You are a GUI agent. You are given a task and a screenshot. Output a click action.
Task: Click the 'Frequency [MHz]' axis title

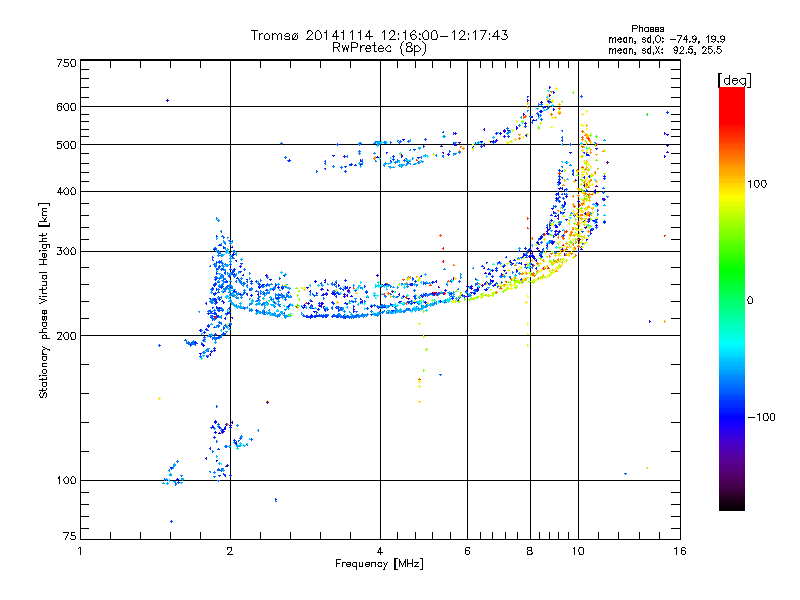point(379,564)
